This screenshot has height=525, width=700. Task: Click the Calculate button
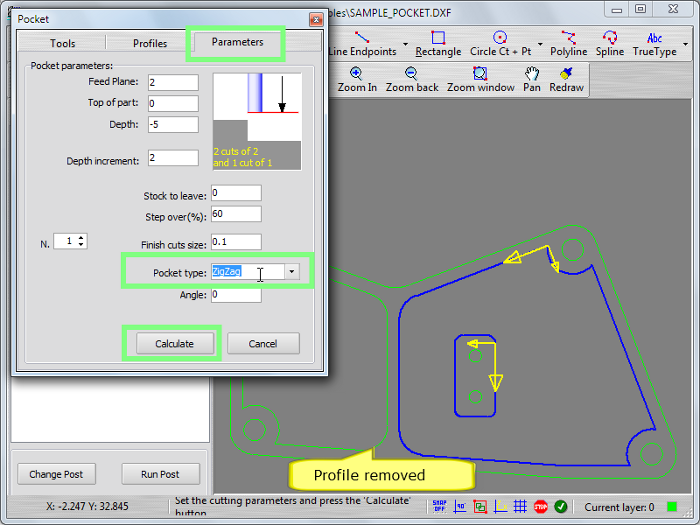(174, 343)
